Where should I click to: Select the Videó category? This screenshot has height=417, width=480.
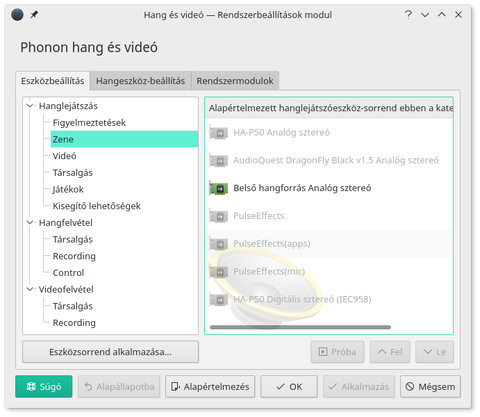pyautogui.click(x=64, y=156)
